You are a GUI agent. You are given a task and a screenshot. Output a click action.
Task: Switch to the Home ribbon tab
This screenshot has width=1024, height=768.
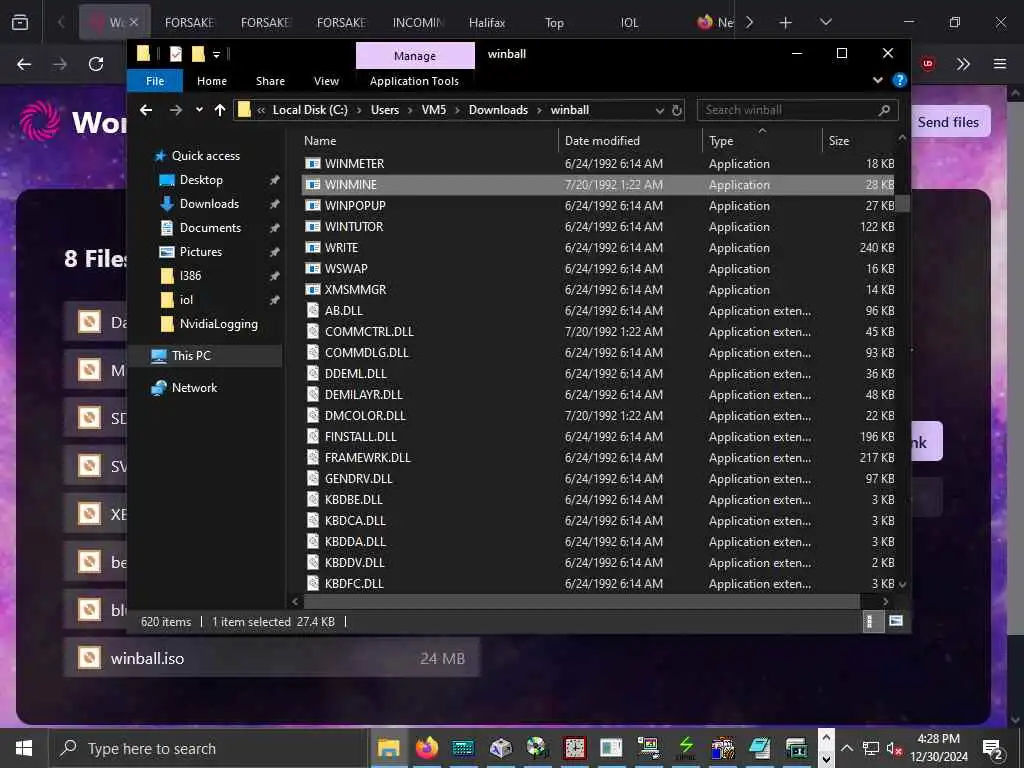[212, 81]
